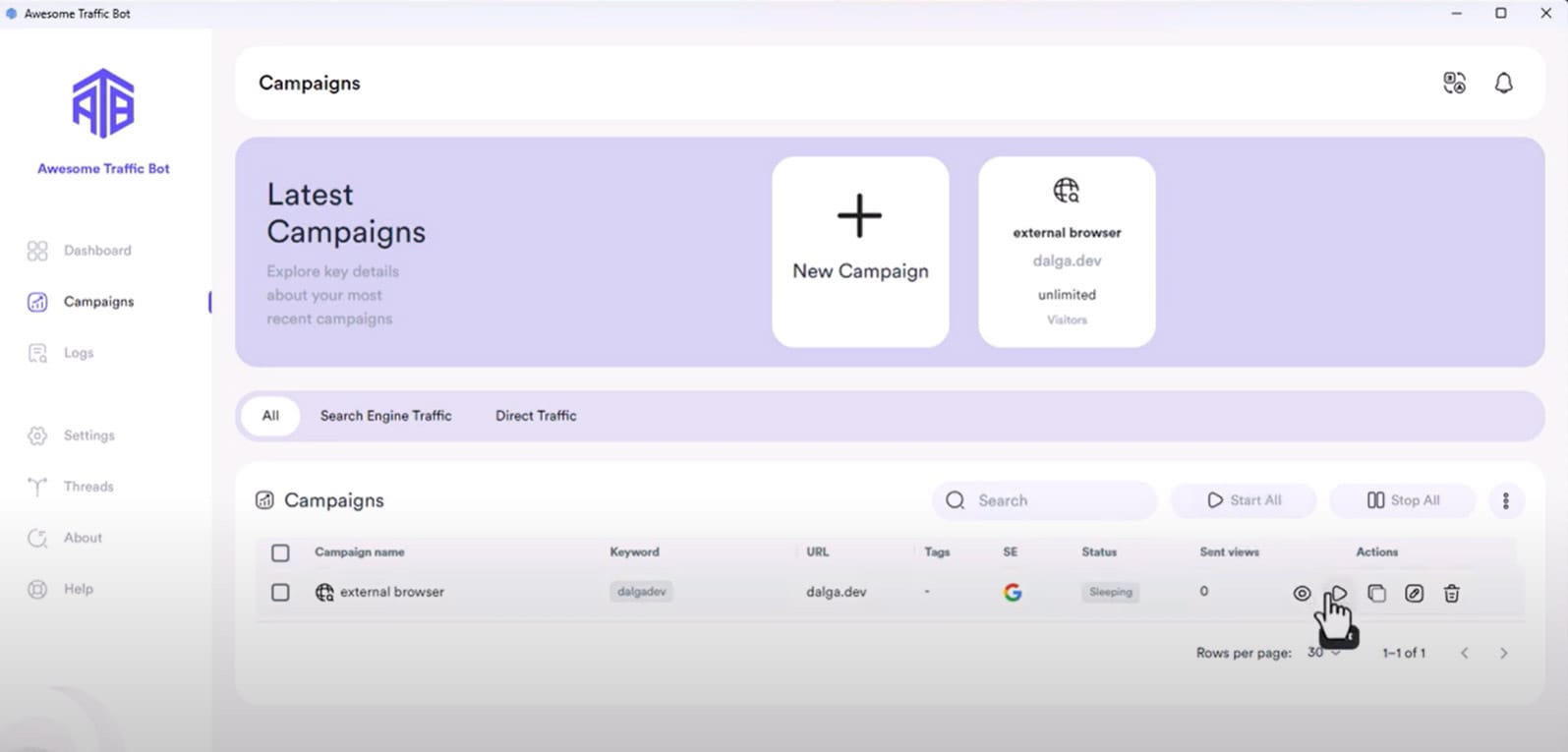Open Logs in sidebar

[61, 353]
